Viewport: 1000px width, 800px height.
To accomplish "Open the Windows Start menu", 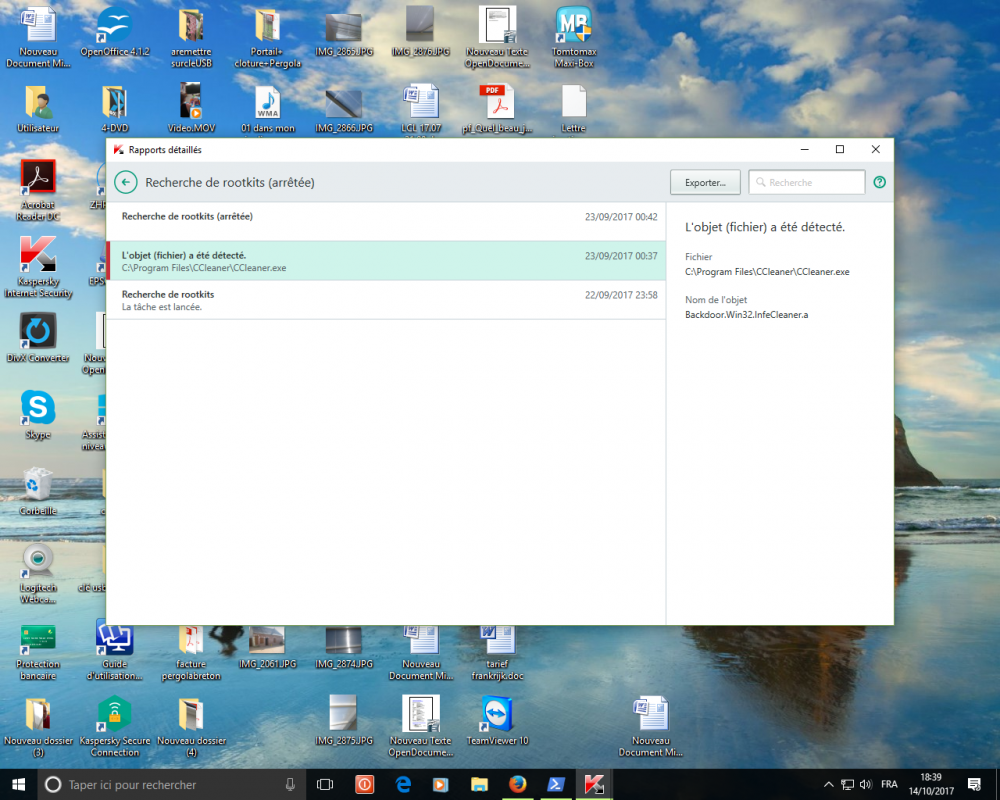I will point(18,784).
